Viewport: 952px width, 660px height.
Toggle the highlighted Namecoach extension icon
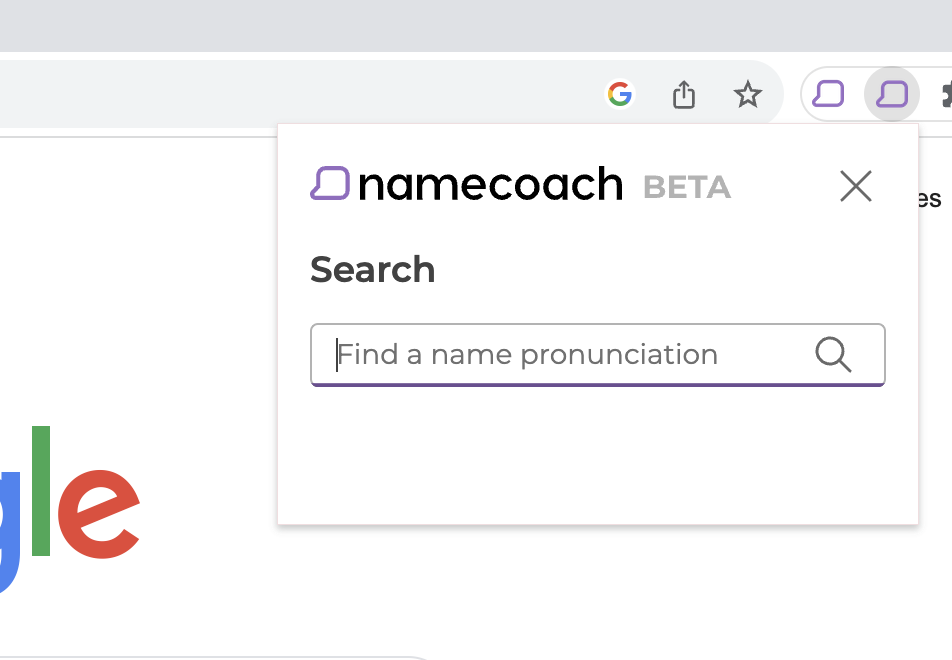[892, 94]
